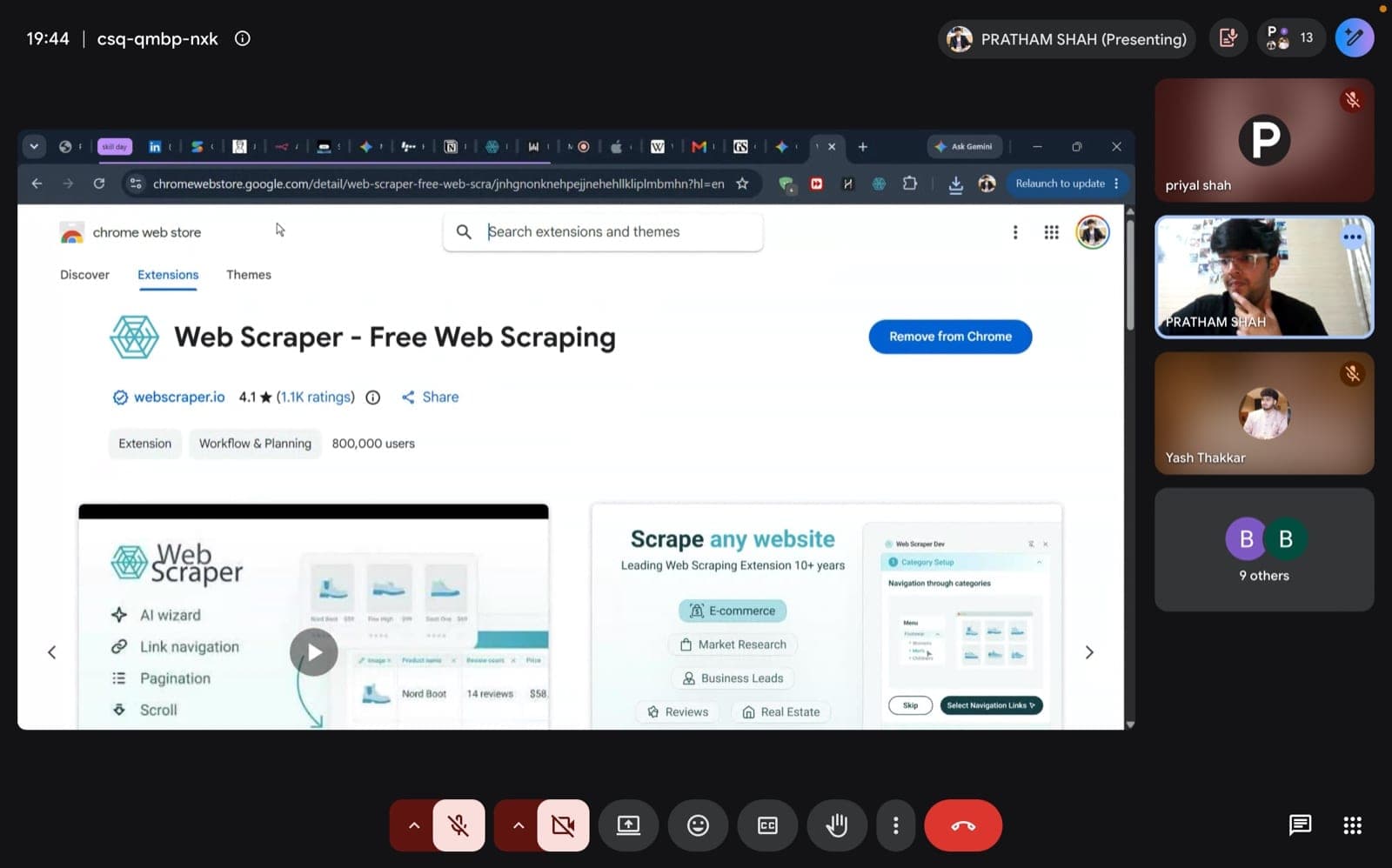Toggle closed captions
The image size is (1392, 868).
(x=767, y=825)
